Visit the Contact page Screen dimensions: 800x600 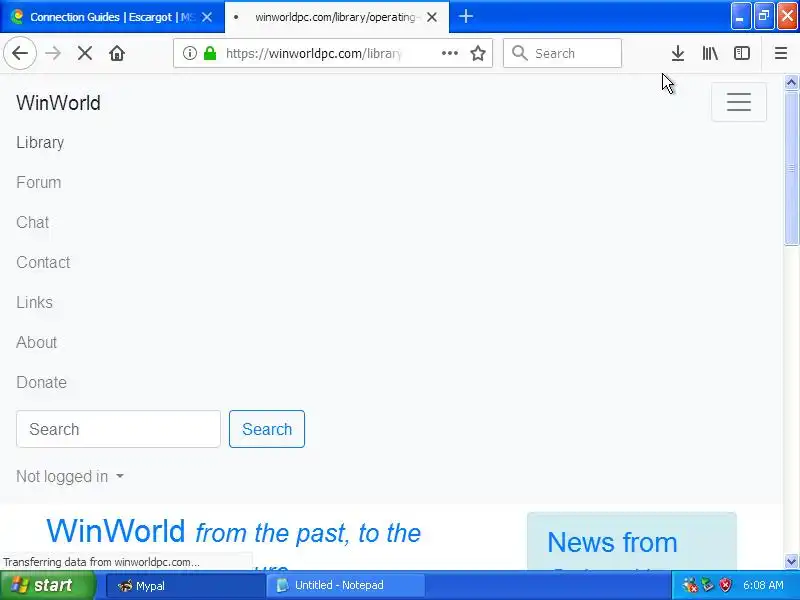(43, 262)
